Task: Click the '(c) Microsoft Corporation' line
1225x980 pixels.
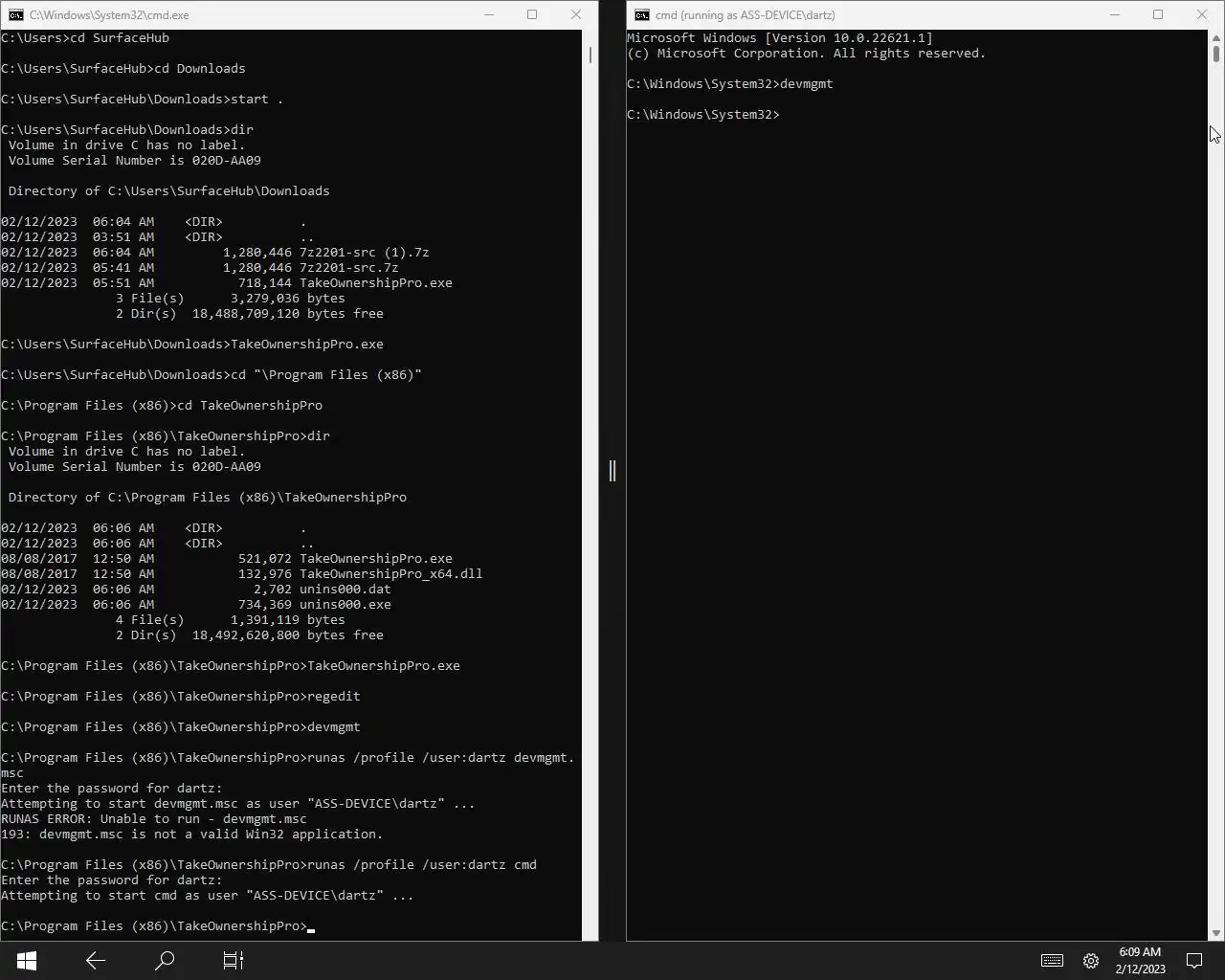Action: [806, 53]
